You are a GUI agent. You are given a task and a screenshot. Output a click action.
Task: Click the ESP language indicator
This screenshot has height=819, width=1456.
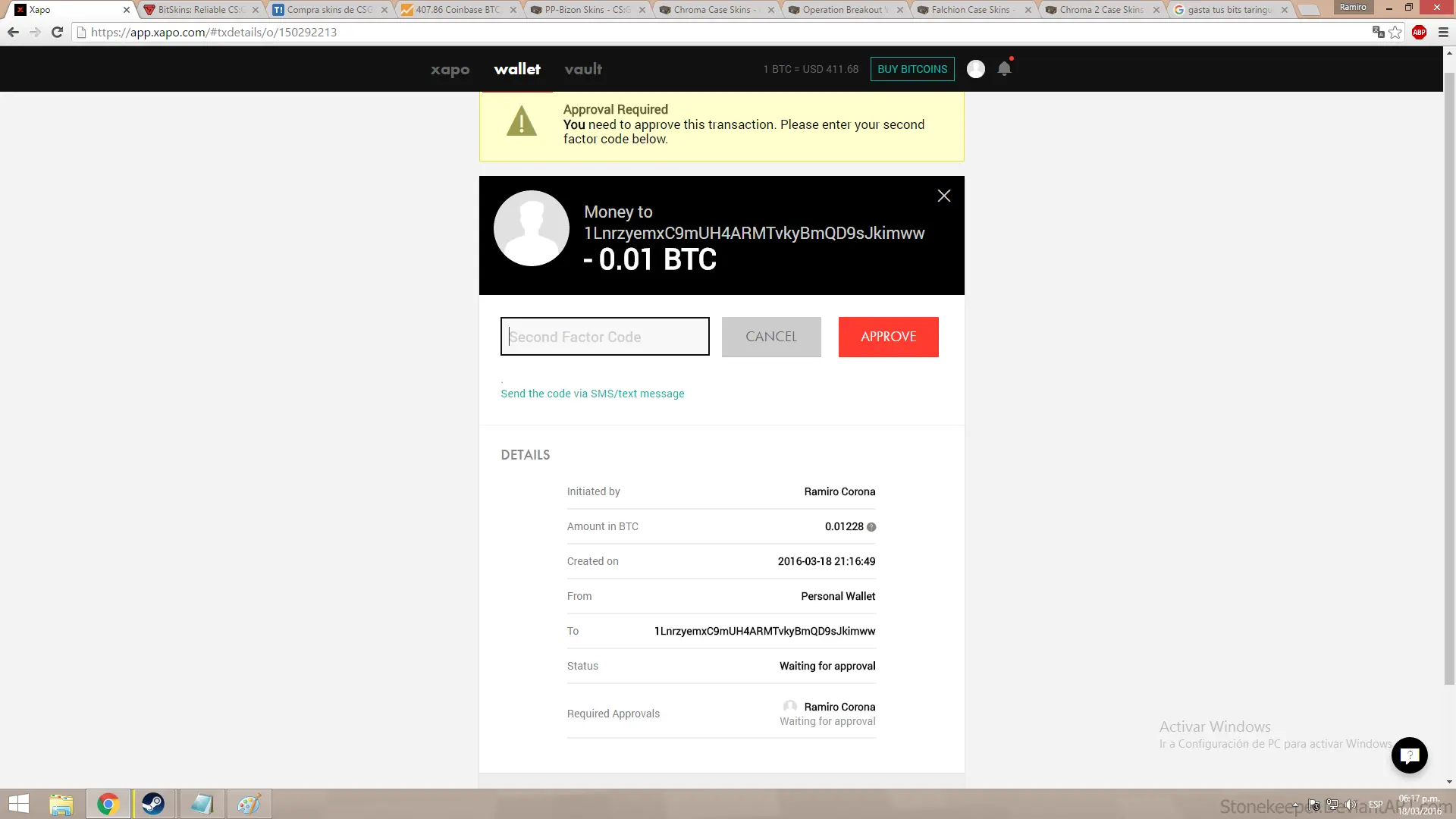(1376, 805)
